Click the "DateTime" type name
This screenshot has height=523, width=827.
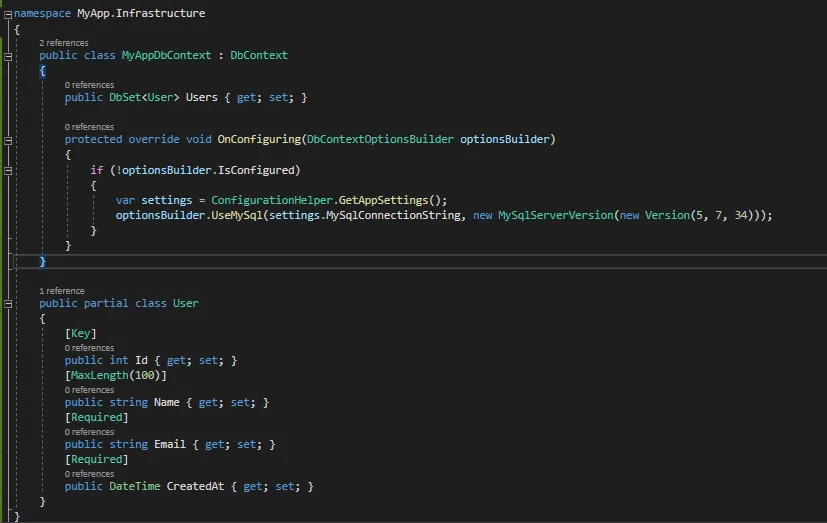point(134,486)
